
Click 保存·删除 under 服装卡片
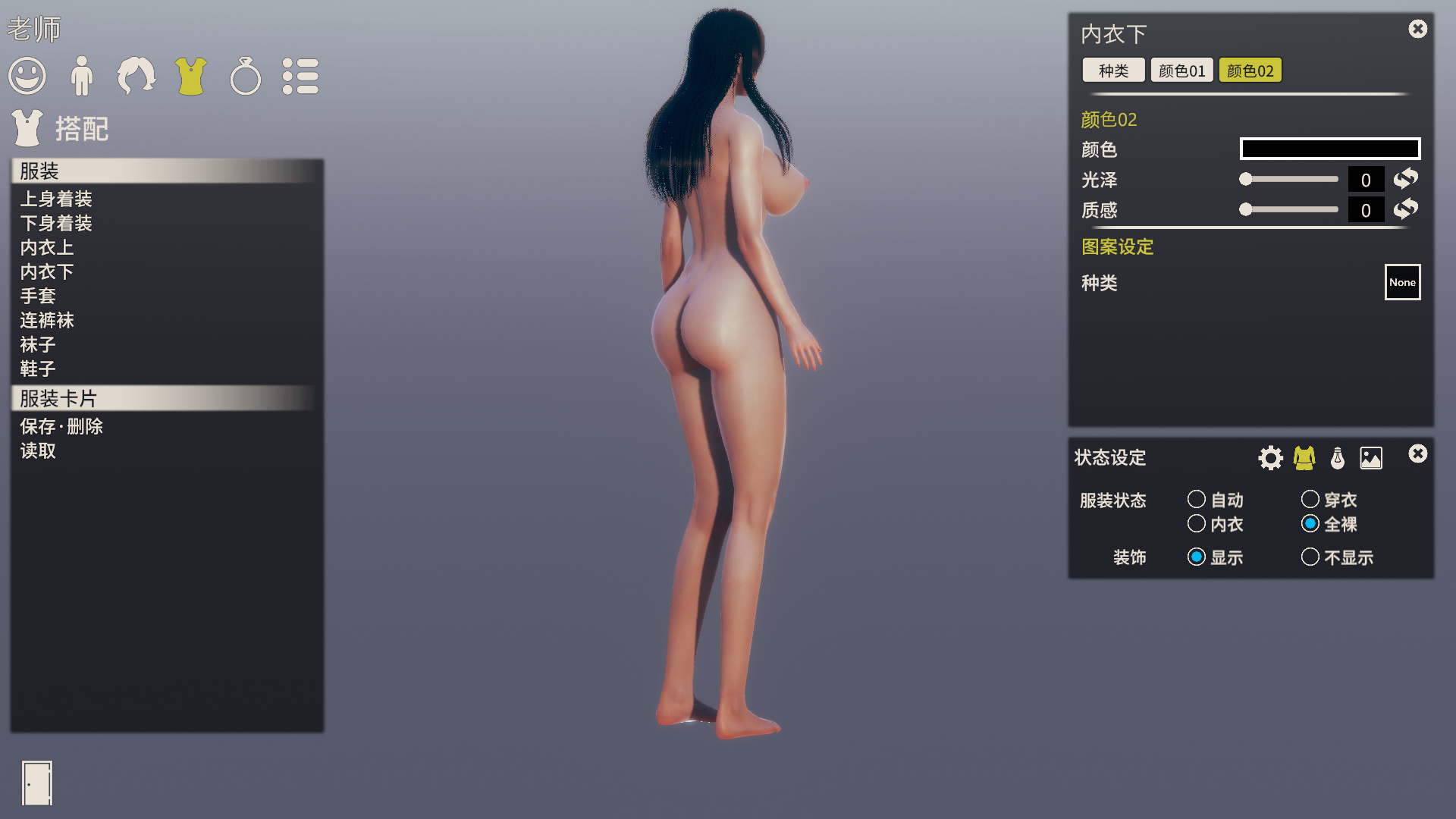pos(61,426)
